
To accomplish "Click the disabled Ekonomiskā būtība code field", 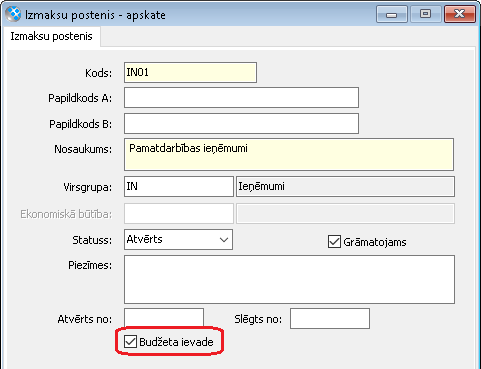I will tap(179, 214).
